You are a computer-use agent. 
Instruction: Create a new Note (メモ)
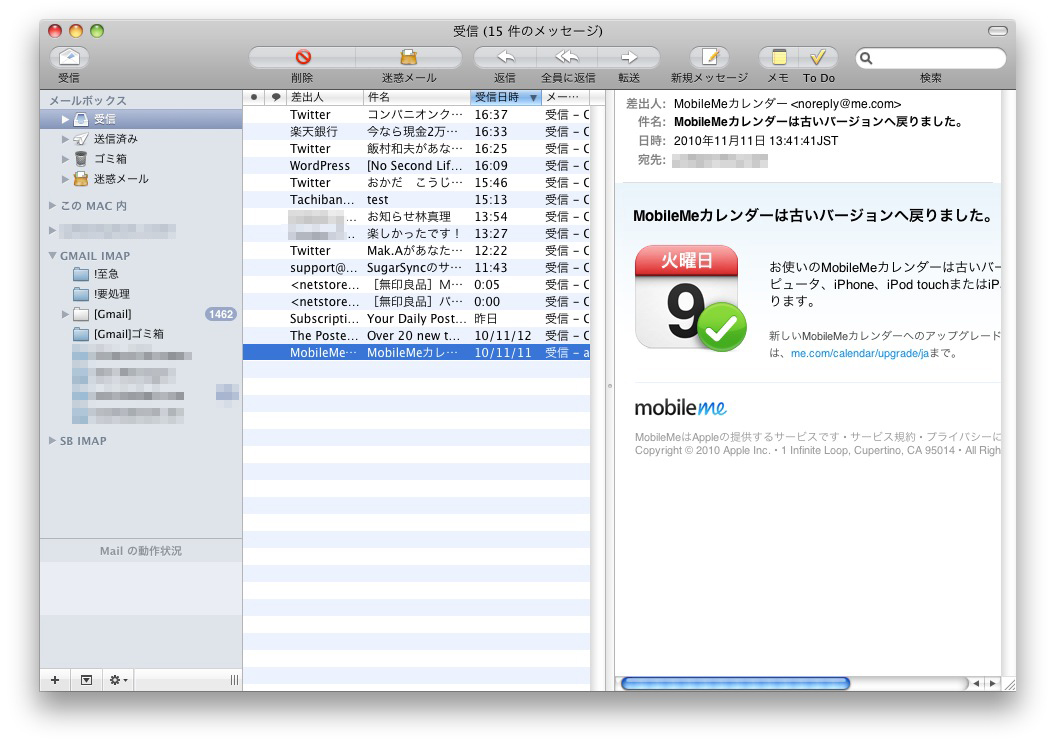pos(779,57)
